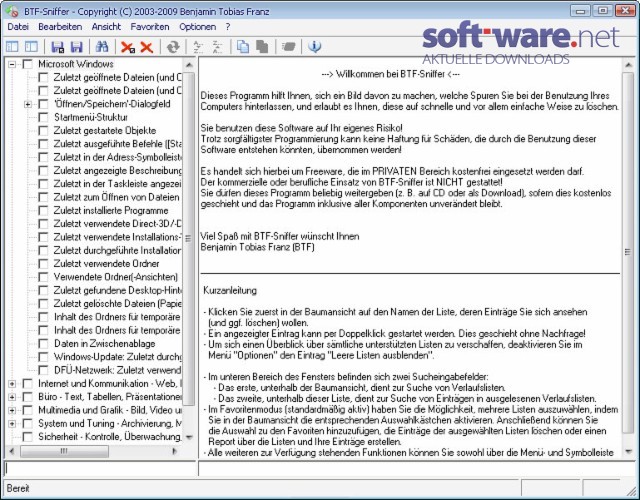The image size is (640, 500).
Task: Click the plain floppy disk save icon
Action: tap(76, 47)
